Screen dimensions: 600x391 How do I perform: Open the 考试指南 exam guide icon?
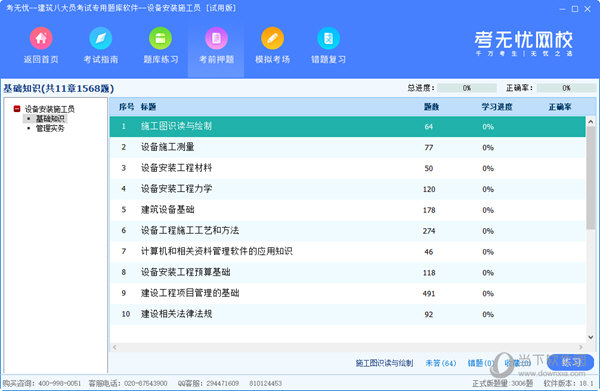[101, 38]
